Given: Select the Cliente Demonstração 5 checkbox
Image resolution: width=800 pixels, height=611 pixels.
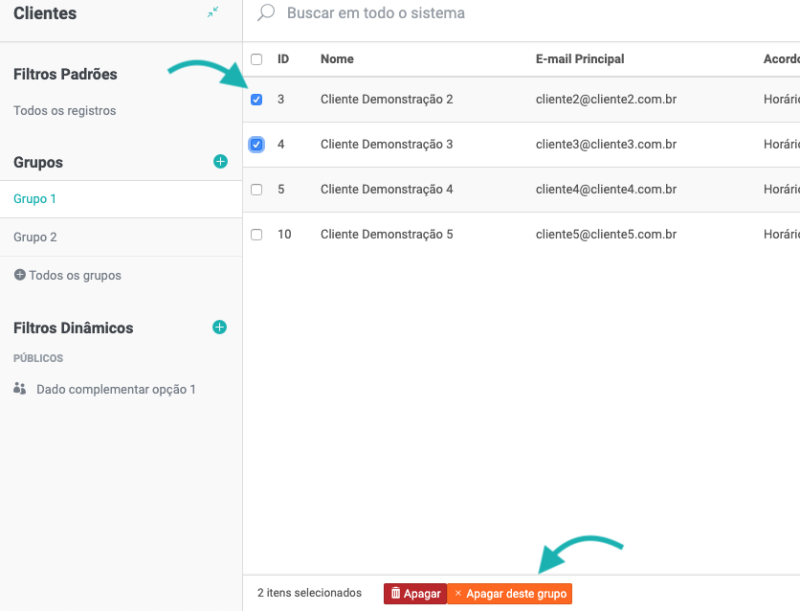Looking at the screenshot, I should pos(257,235).
